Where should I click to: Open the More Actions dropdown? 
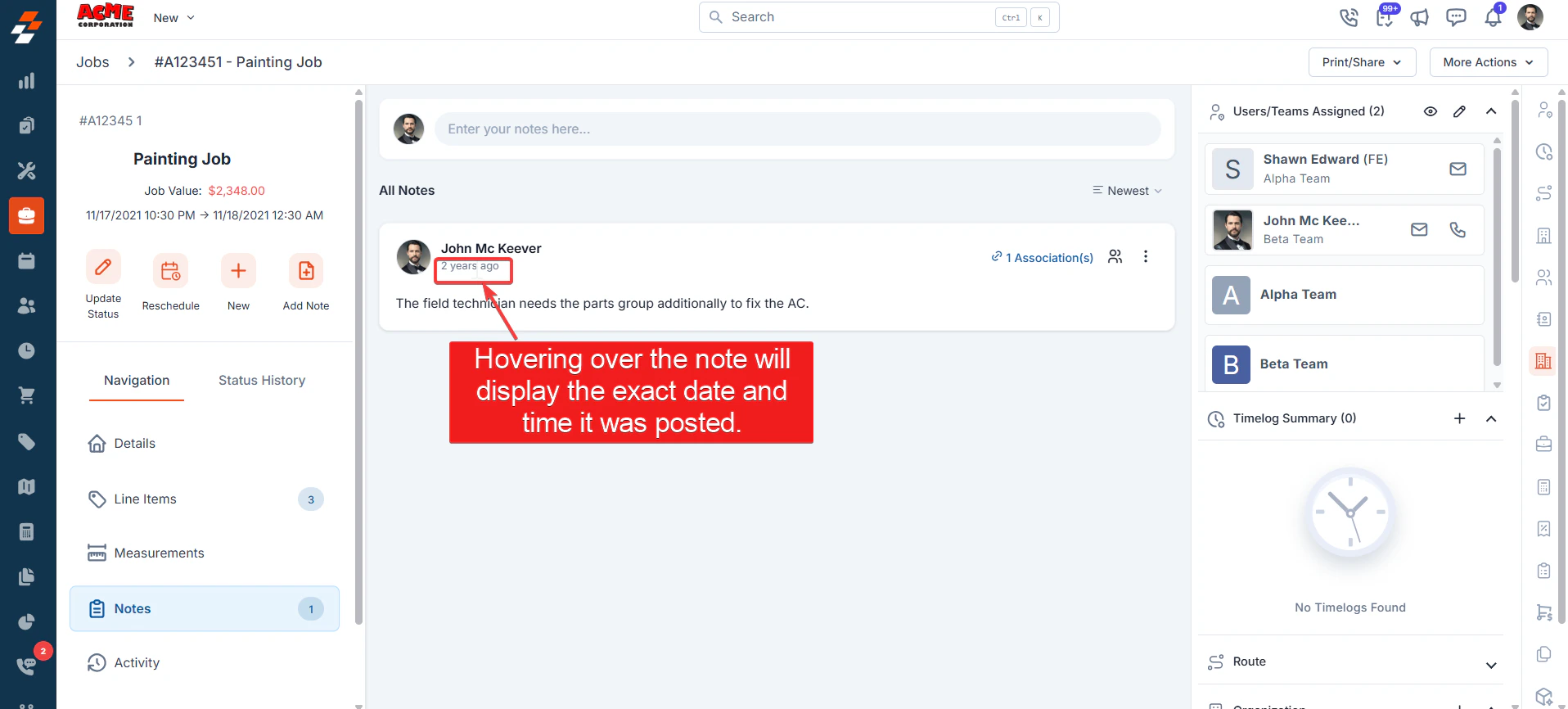pos(1488,62)
